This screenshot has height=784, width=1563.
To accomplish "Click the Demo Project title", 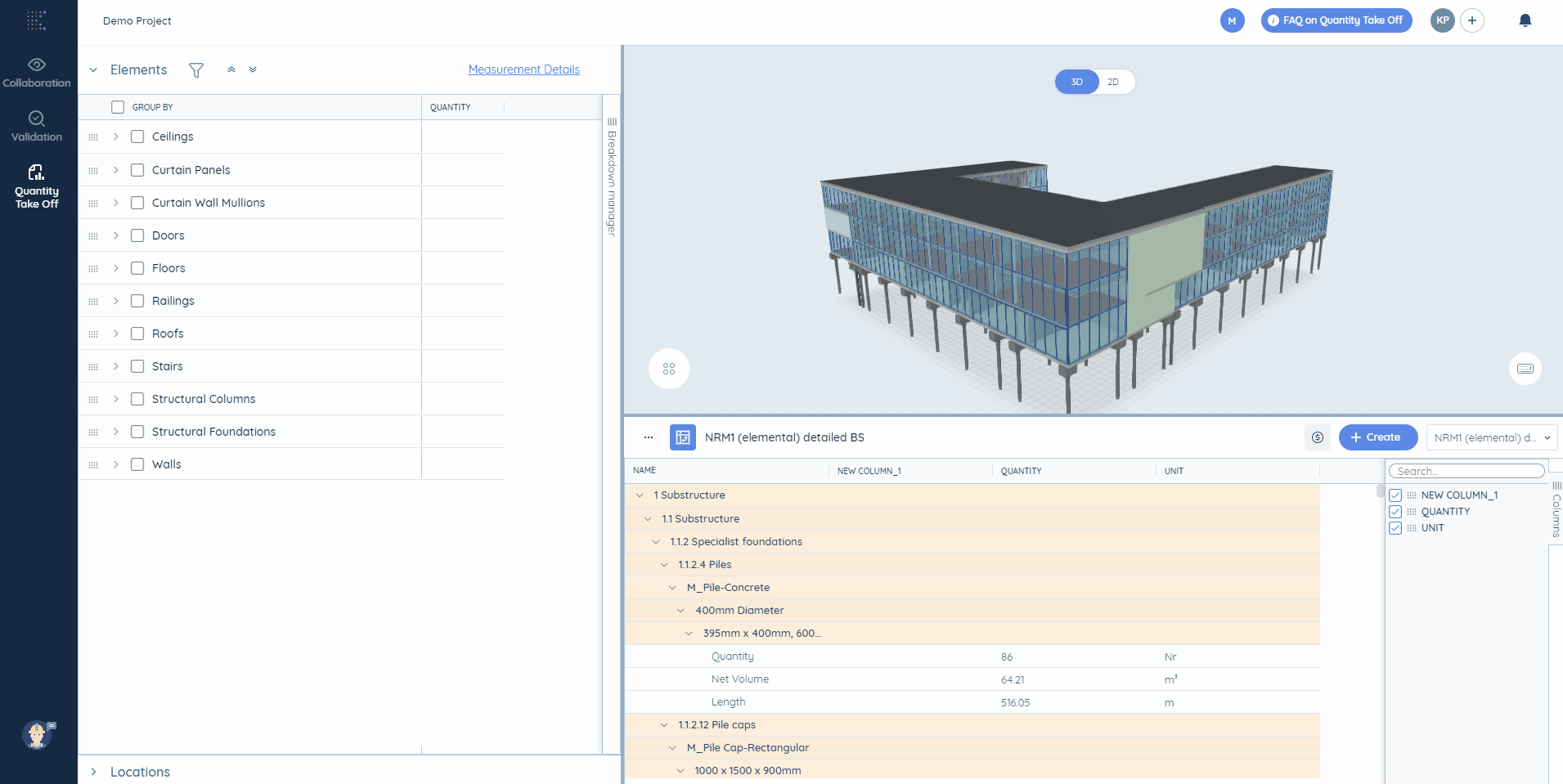I will (x=137, y=21).
